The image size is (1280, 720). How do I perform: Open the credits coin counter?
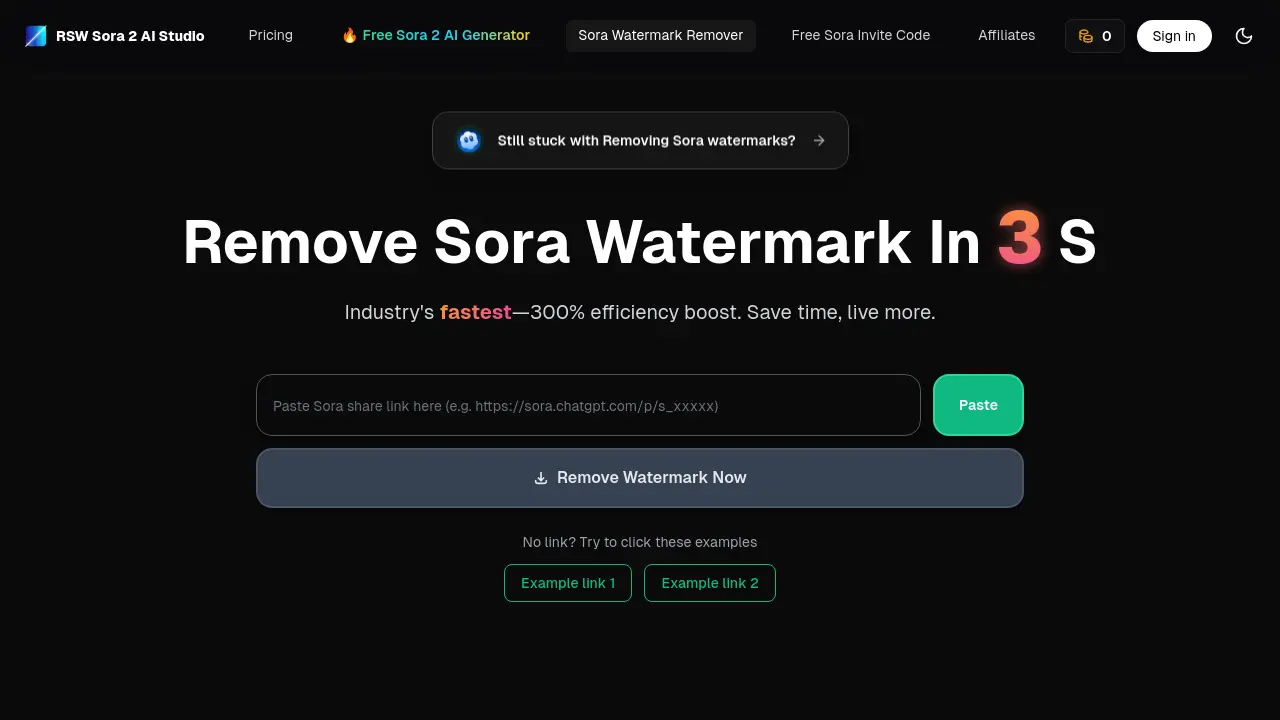[x=1095, y=36]
